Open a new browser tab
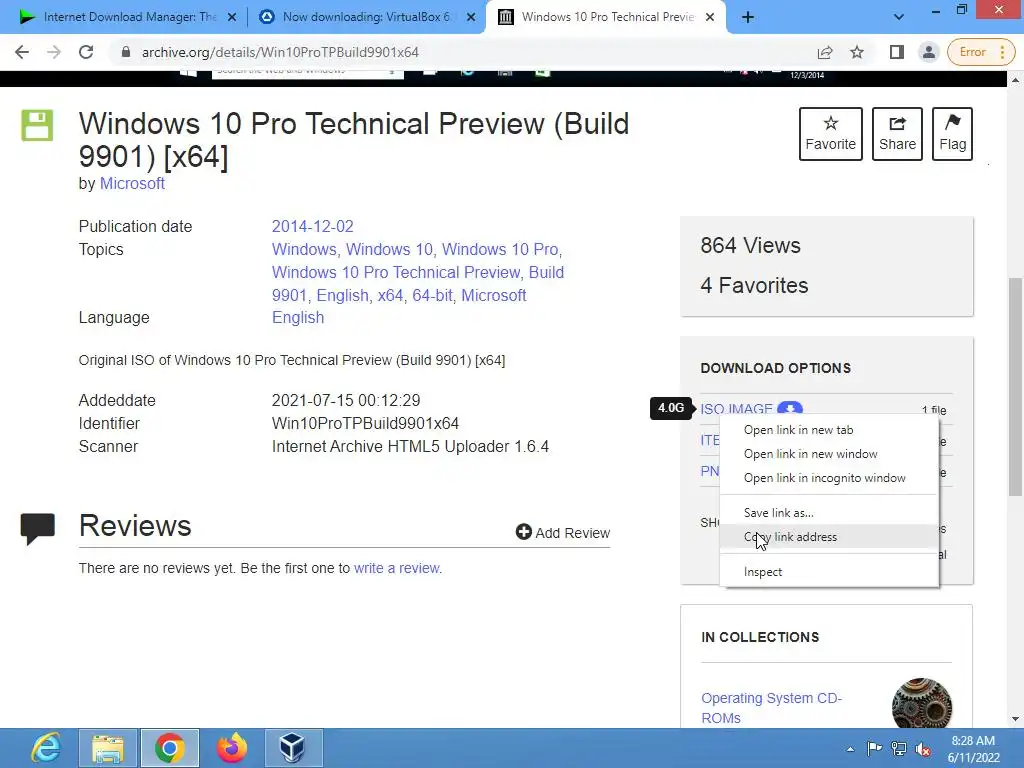Viewport: 1024px width, 768px height. point(748,18)
